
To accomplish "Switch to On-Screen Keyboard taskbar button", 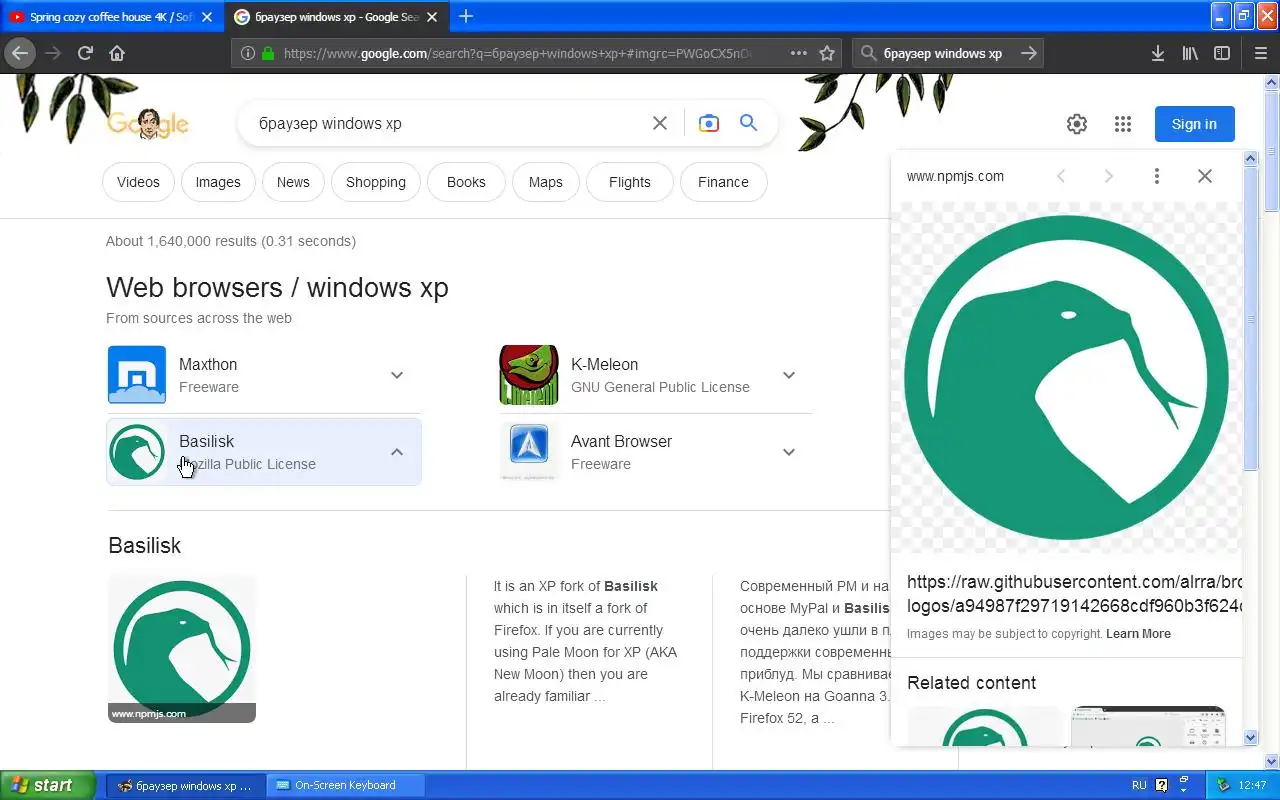I will point(346,785).
